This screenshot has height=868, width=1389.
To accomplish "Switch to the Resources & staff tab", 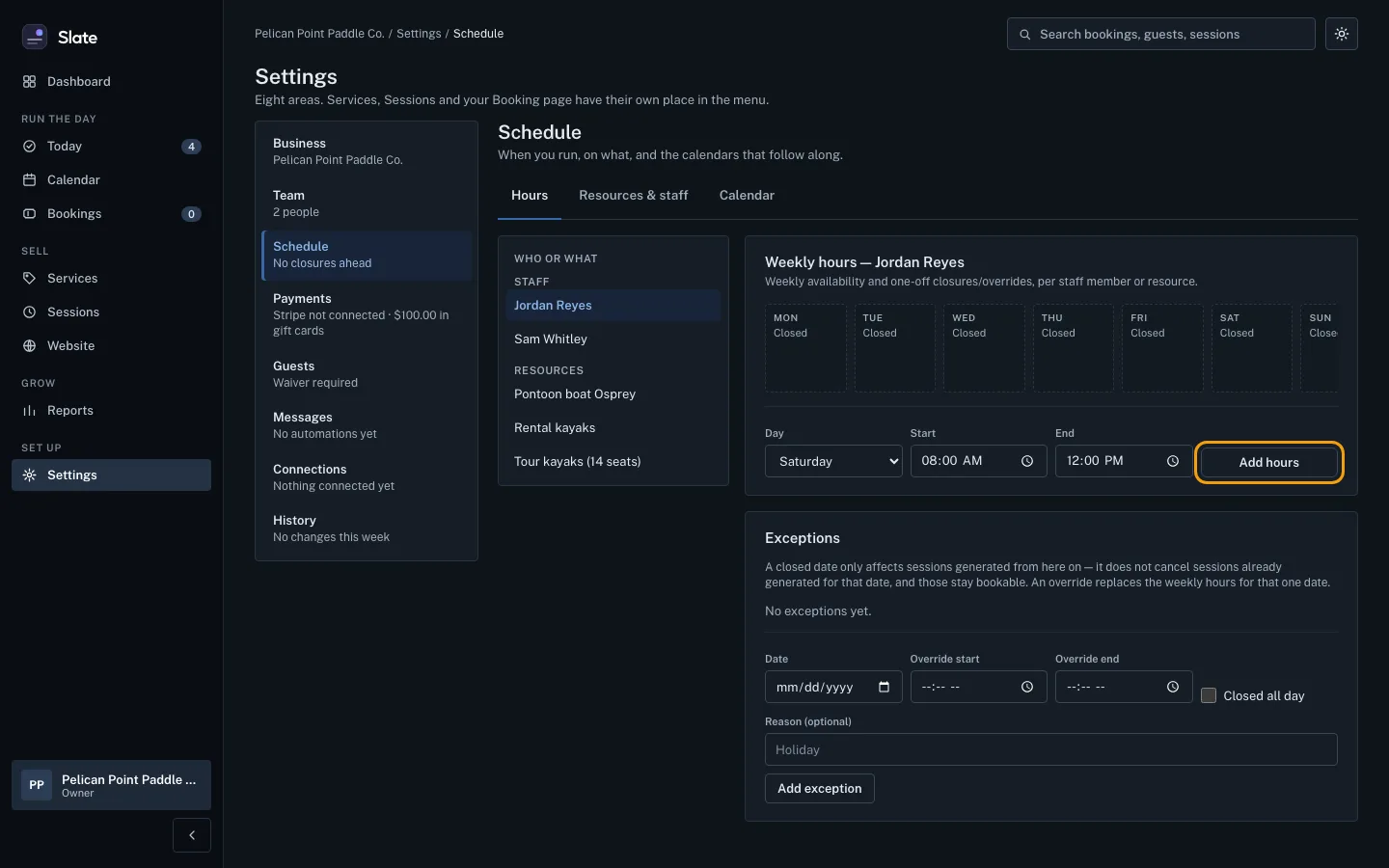I will pyautogui.click(x=634, y=195).
